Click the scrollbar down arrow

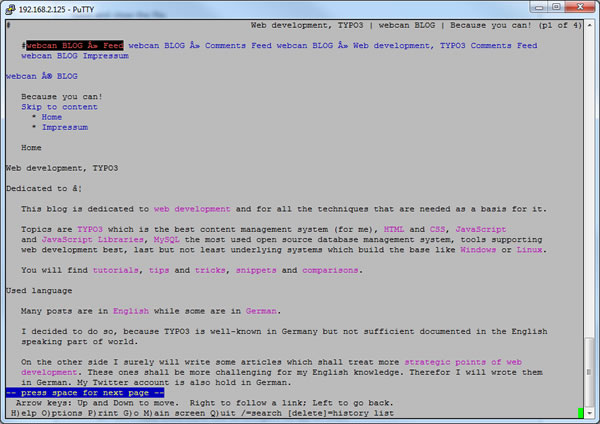coord(589,412)
